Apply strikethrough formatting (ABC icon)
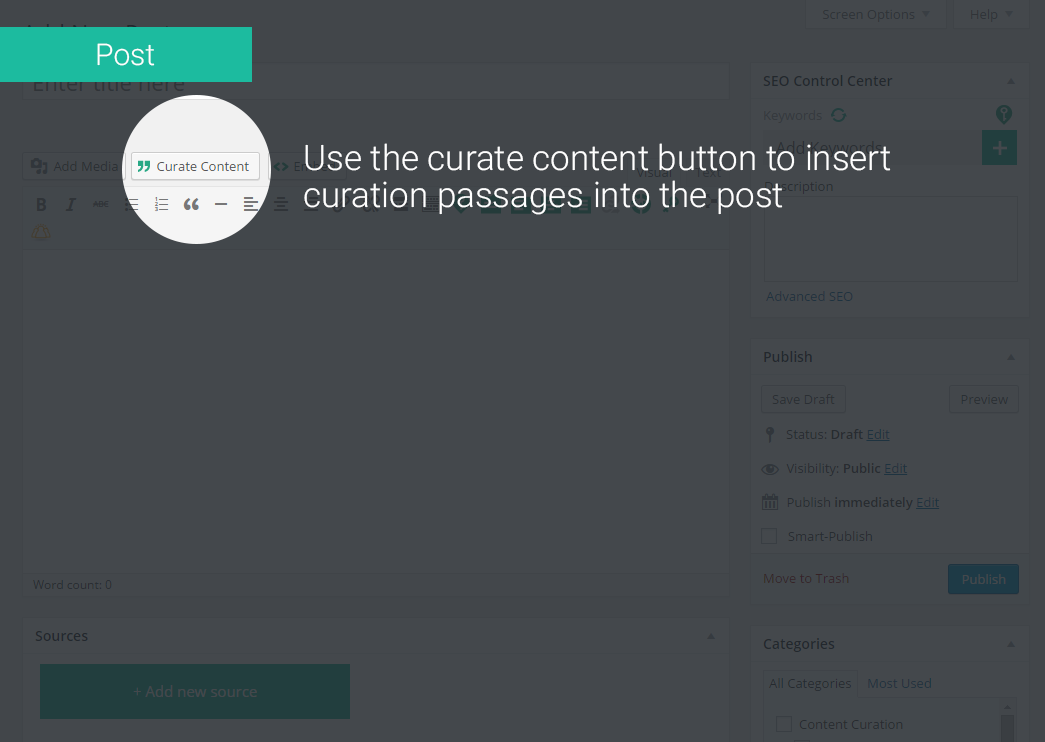Image resolution: width=1045 pixels, height=742 pixels. (101, 205)
